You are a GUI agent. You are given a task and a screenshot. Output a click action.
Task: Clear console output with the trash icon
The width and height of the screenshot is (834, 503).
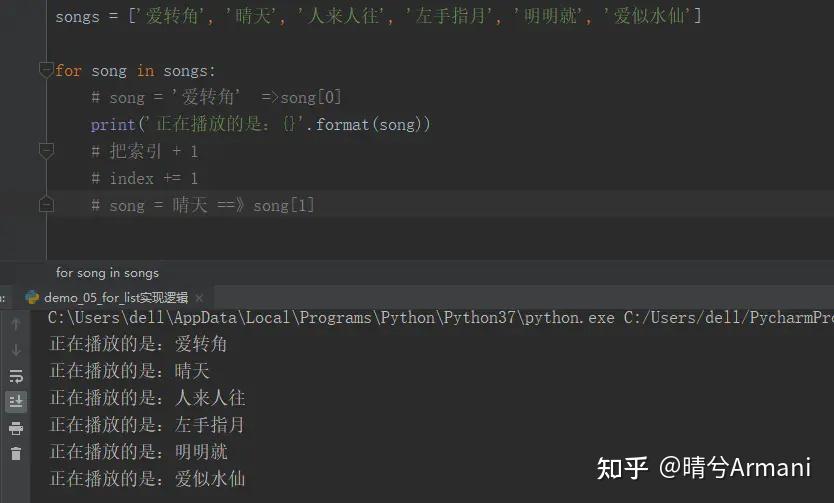[16, 454]
